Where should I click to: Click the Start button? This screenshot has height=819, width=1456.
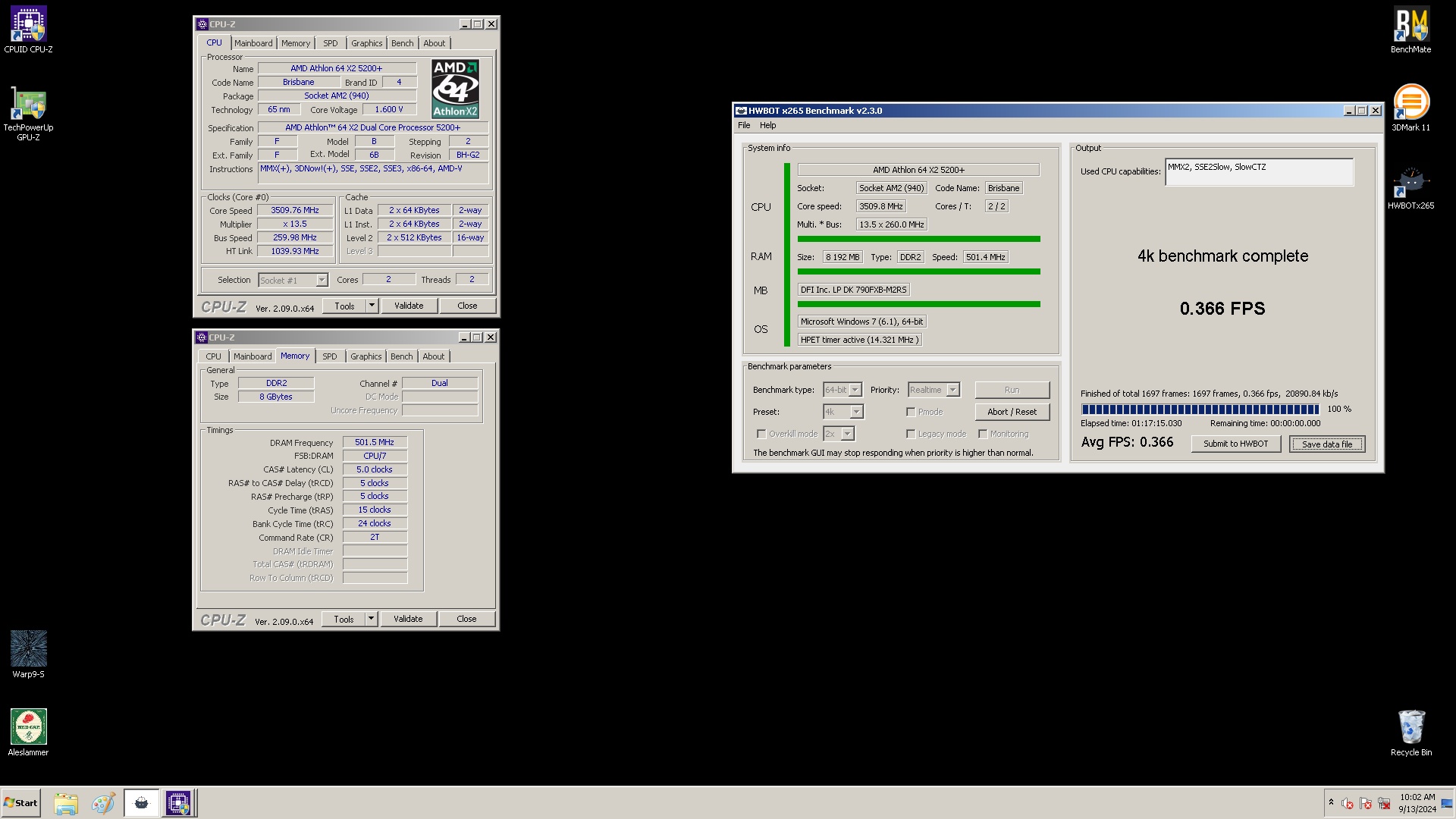point(21,803)
